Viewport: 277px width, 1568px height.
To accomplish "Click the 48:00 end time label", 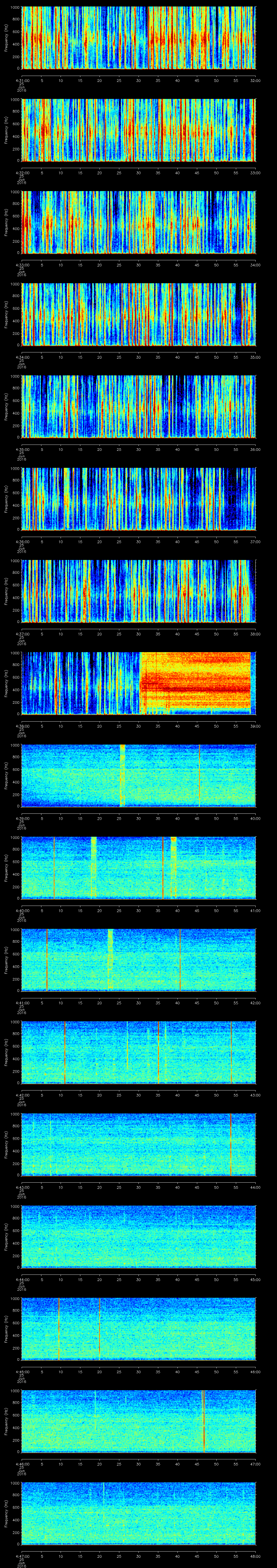I will [x=255, y=1556].
